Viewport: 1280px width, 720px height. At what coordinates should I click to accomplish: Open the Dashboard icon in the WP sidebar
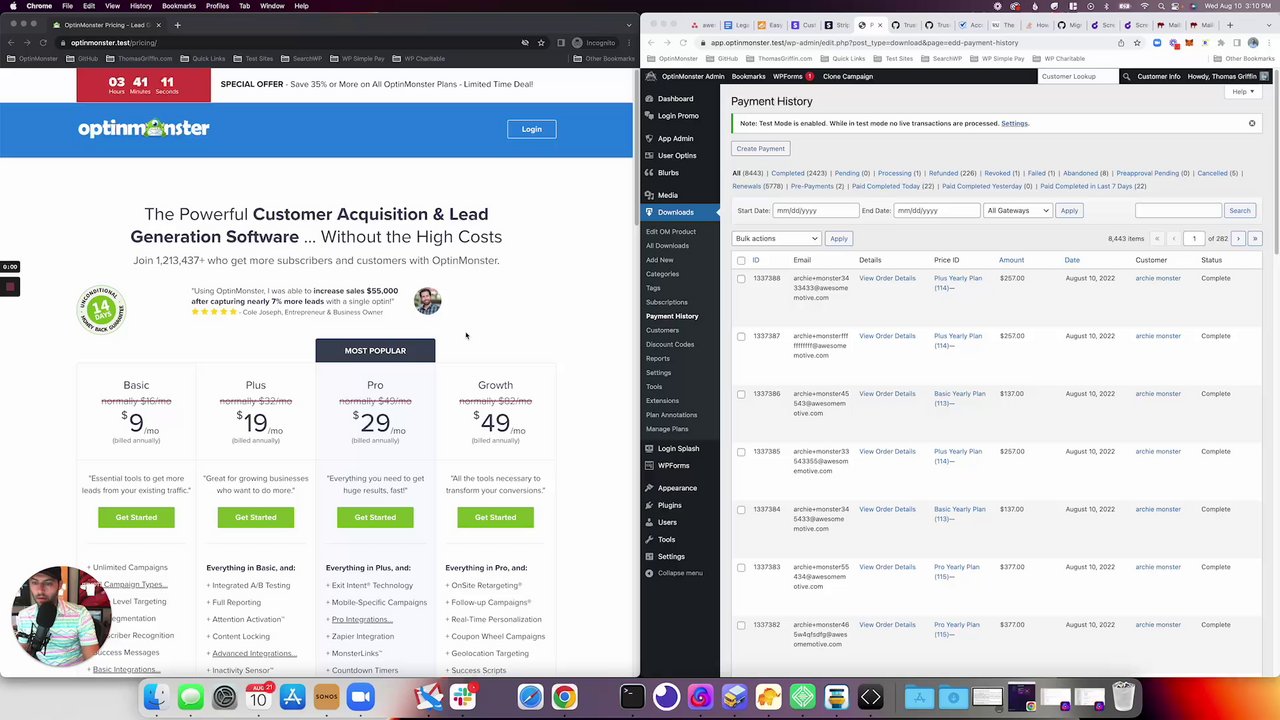tap(649, 99)
